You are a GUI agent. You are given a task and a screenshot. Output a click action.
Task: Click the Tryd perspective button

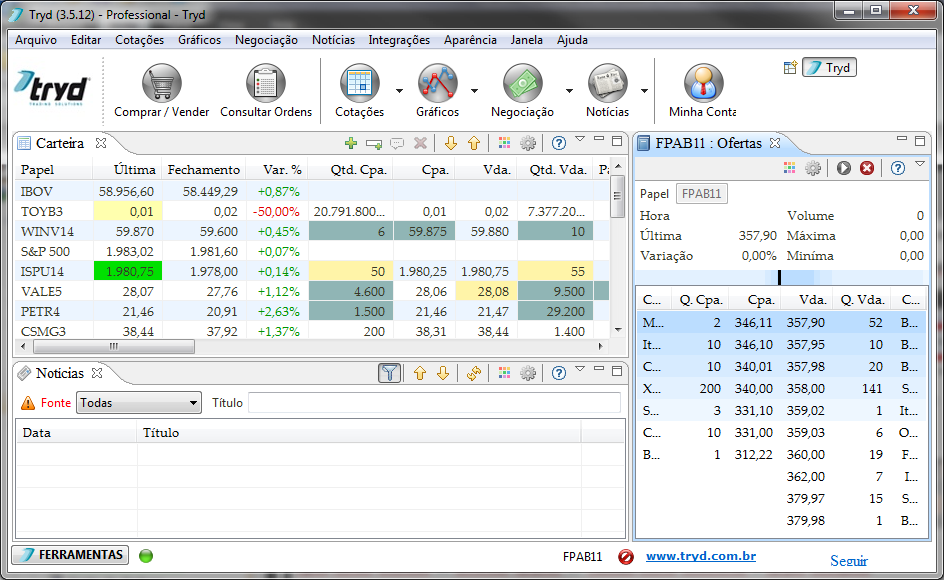829,67
